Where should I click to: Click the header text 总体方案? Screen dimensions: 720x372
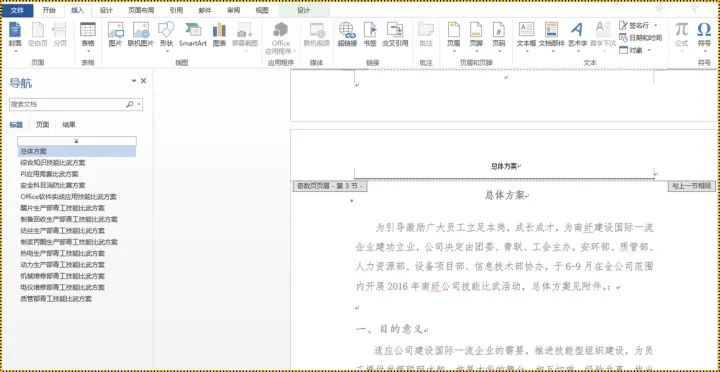click(x=504, y=166)
